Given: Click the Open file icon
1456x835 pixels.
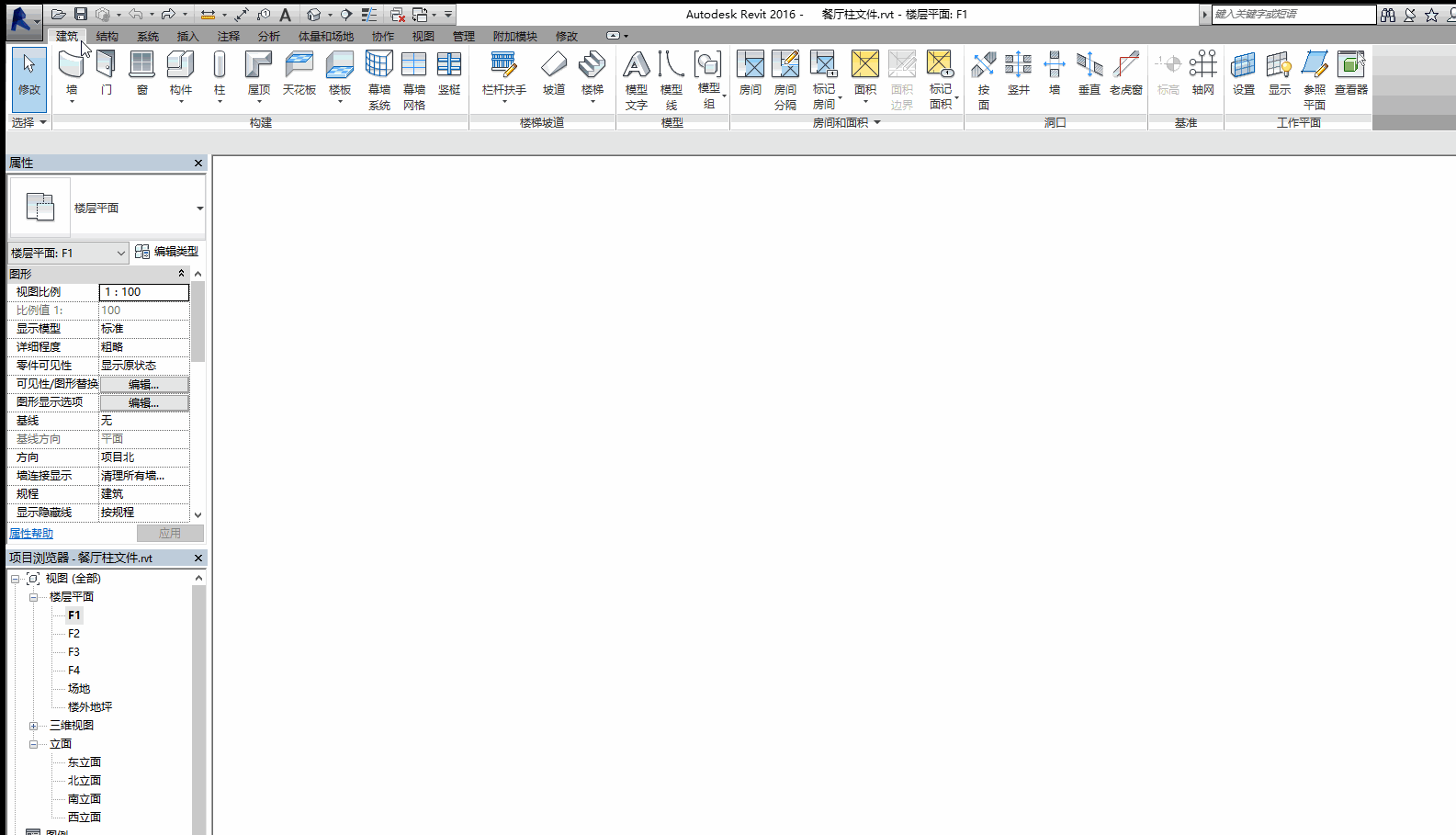Looking at the screenshot, I should pyautogui.click(x=58, y=15).
